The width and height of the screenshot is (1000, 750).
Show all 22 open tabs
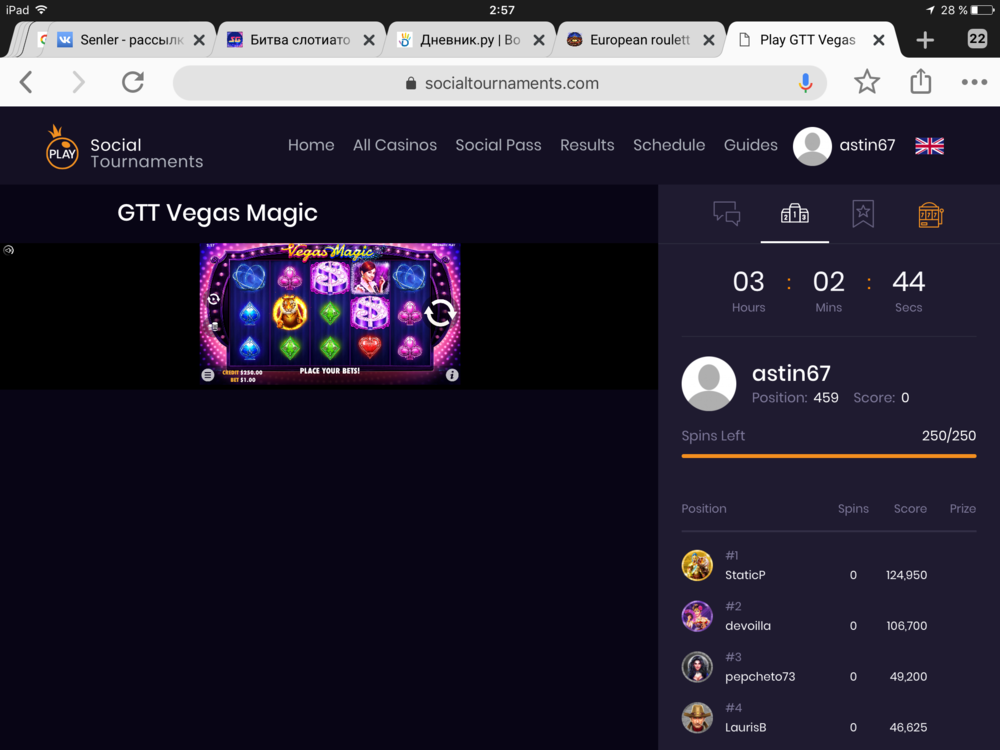[x=977, y=39]
